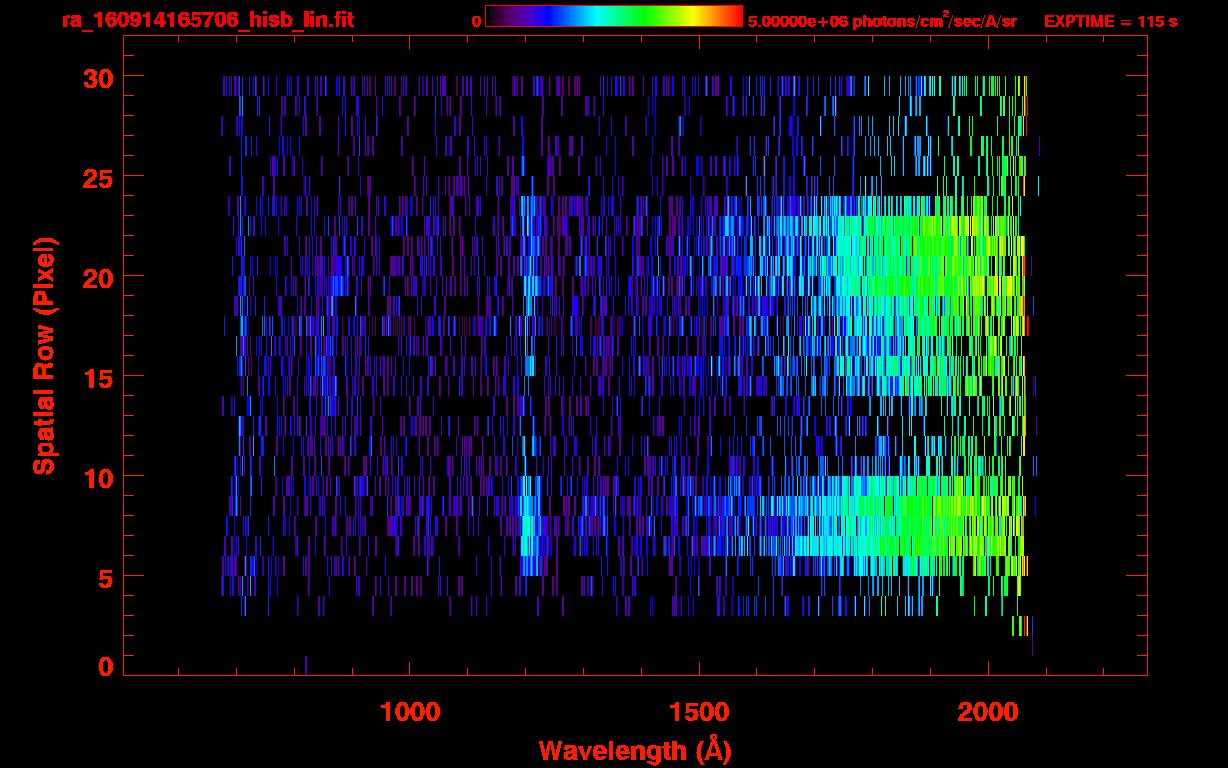Screen dimensions: 1228x768
Task: Click the filename ra_160914165706_hisb_lin.fit
Action: point(207,20)
